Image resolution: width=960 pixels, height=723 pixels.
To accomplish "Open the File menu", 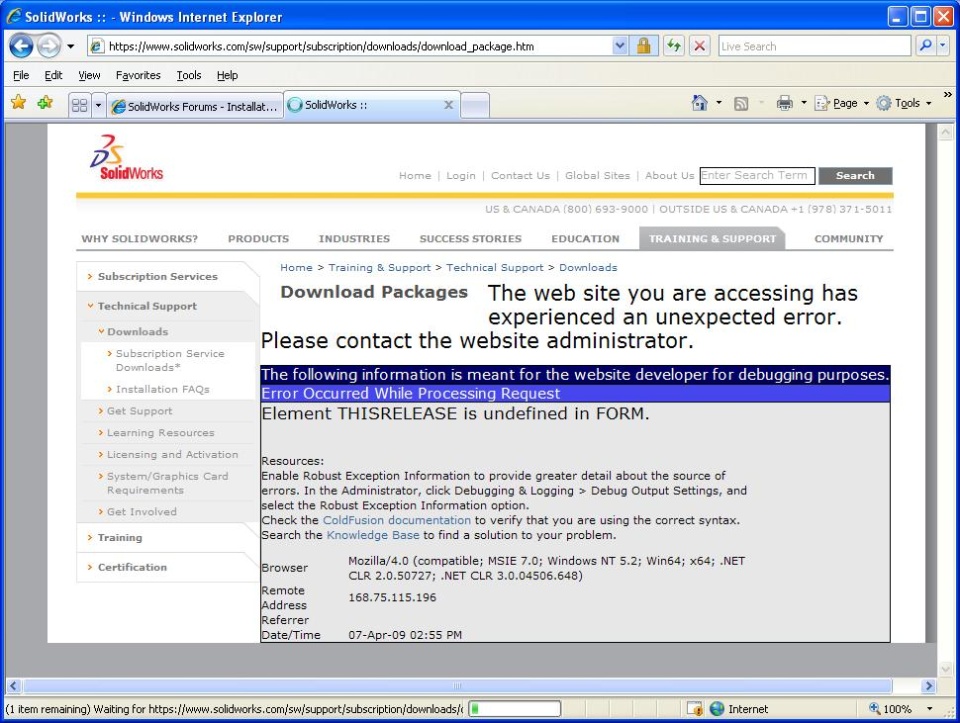I will pos(21,75).
